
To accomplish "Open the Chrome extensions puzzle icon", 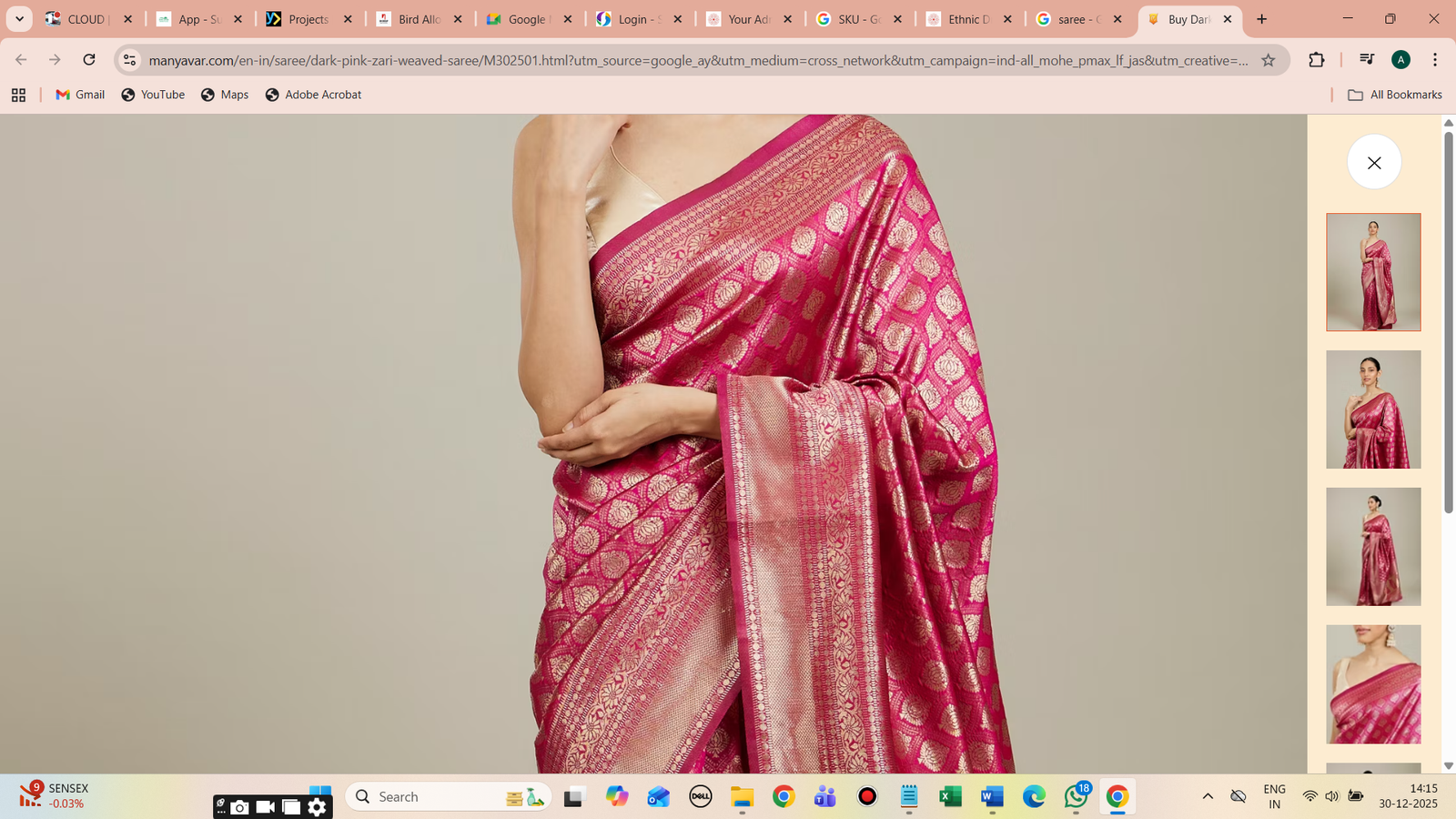I will tap(1316, 60).
